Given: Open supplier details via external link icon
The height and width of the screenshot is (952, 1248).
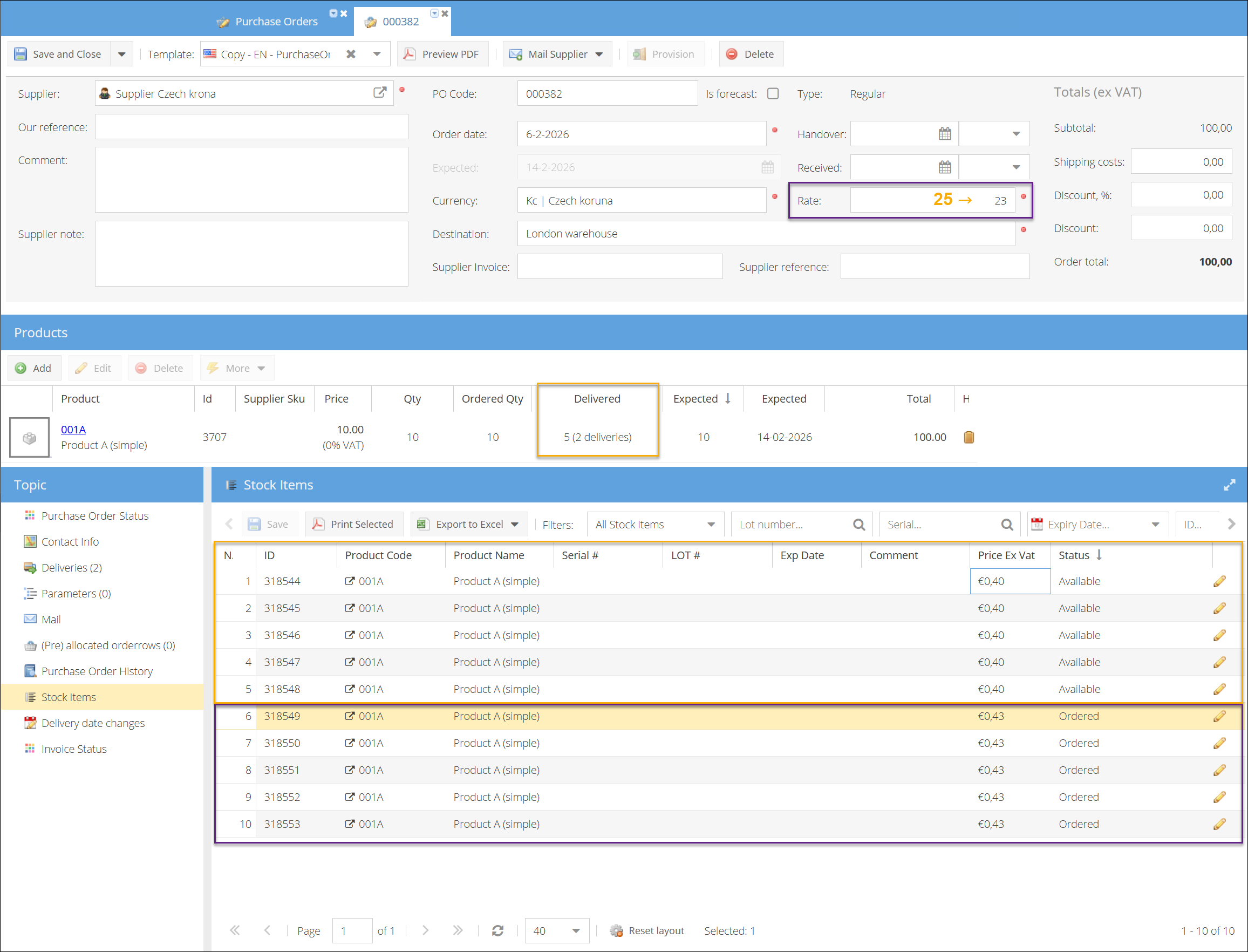Looking at the screenshot, I should pyautogui.click(x=379, y=93).
